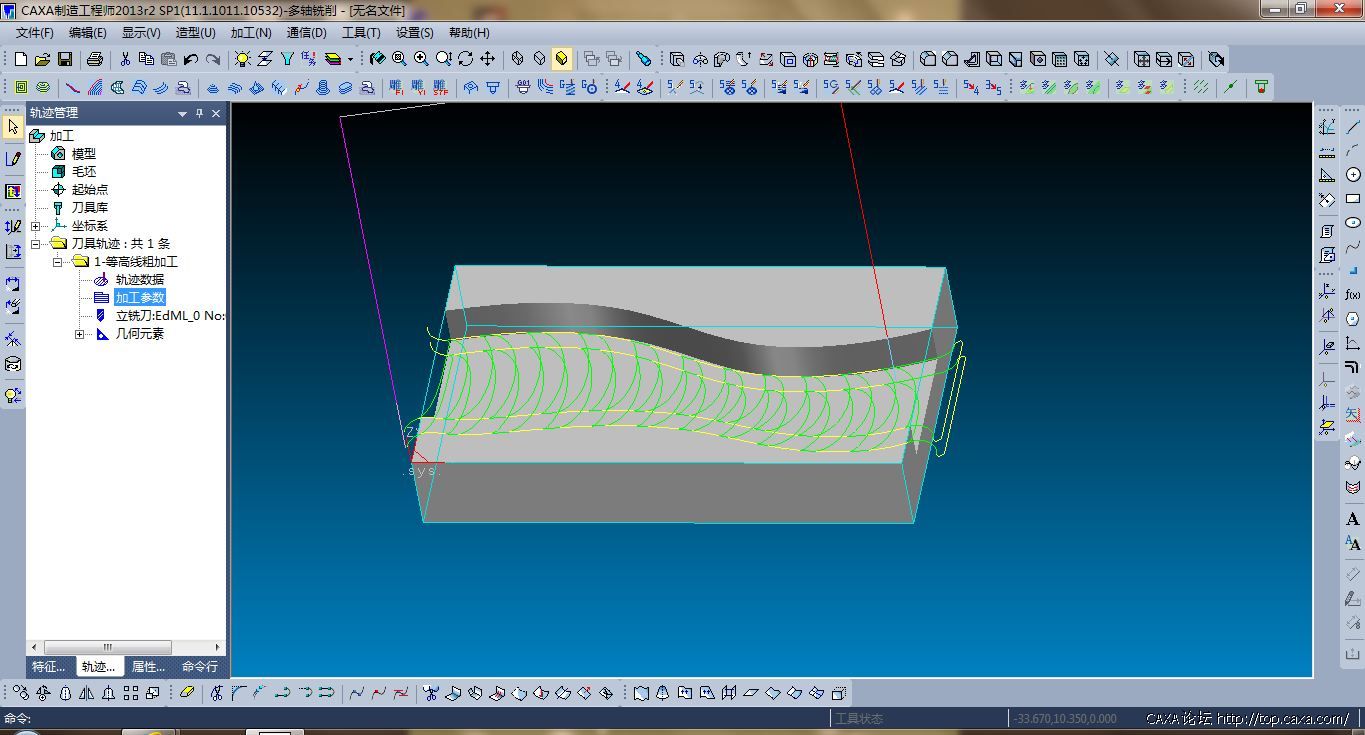Switch to the 属性 panel tab
Viewport: 1365px width, 735px height.
coord(148,666)
